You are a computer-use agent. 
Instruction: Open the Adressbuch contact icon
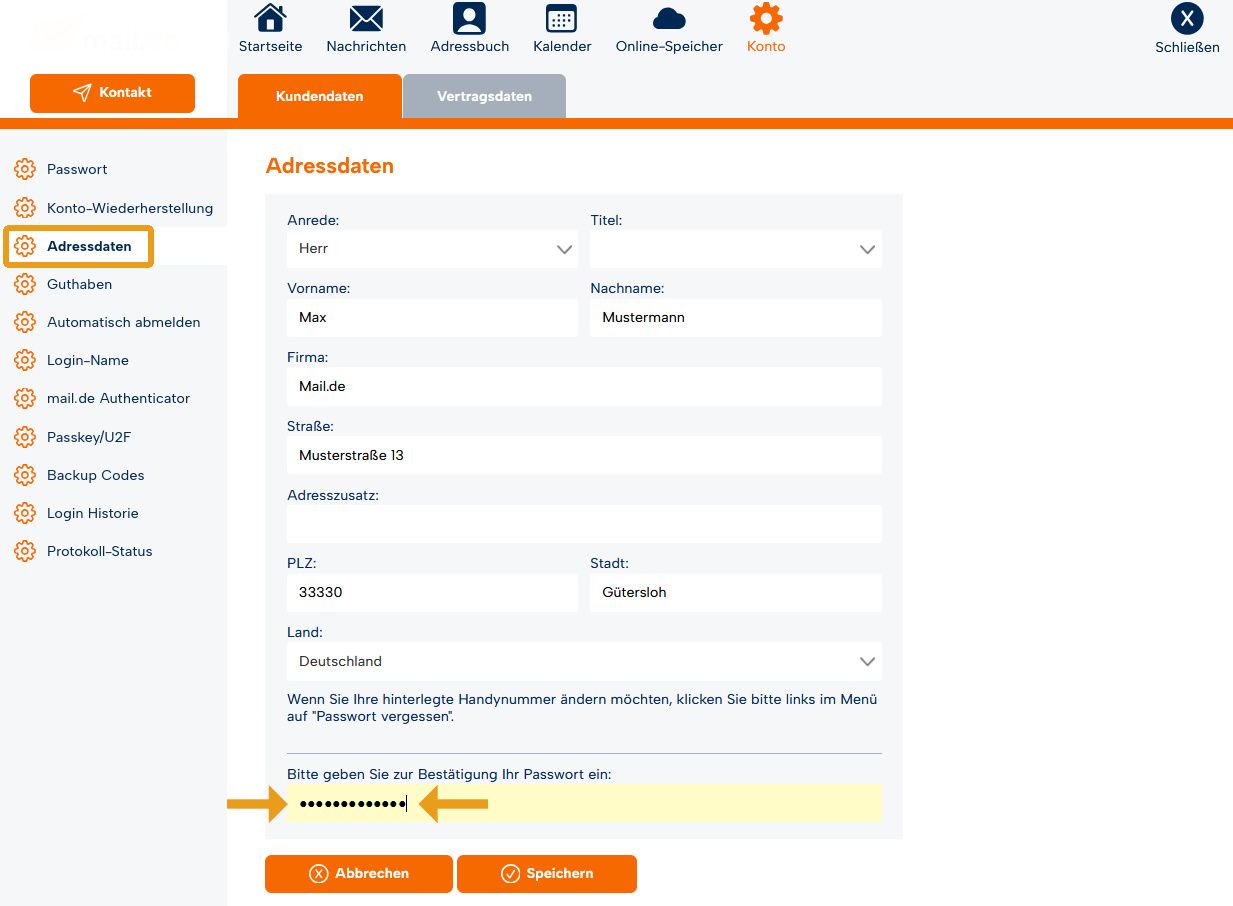[469, 18]
